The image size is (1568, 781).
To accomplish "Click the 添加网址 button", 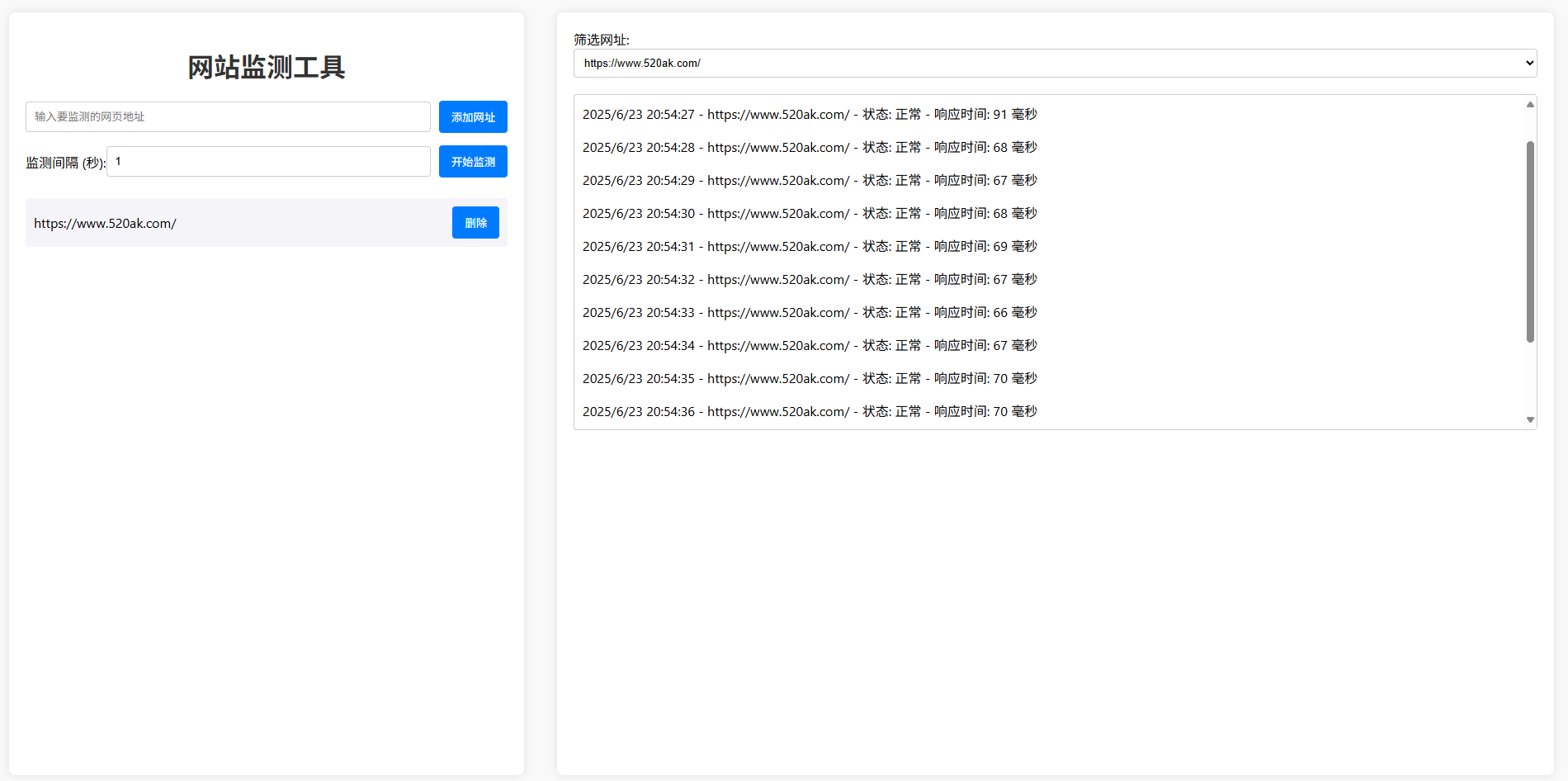I will tap(472, 117).
